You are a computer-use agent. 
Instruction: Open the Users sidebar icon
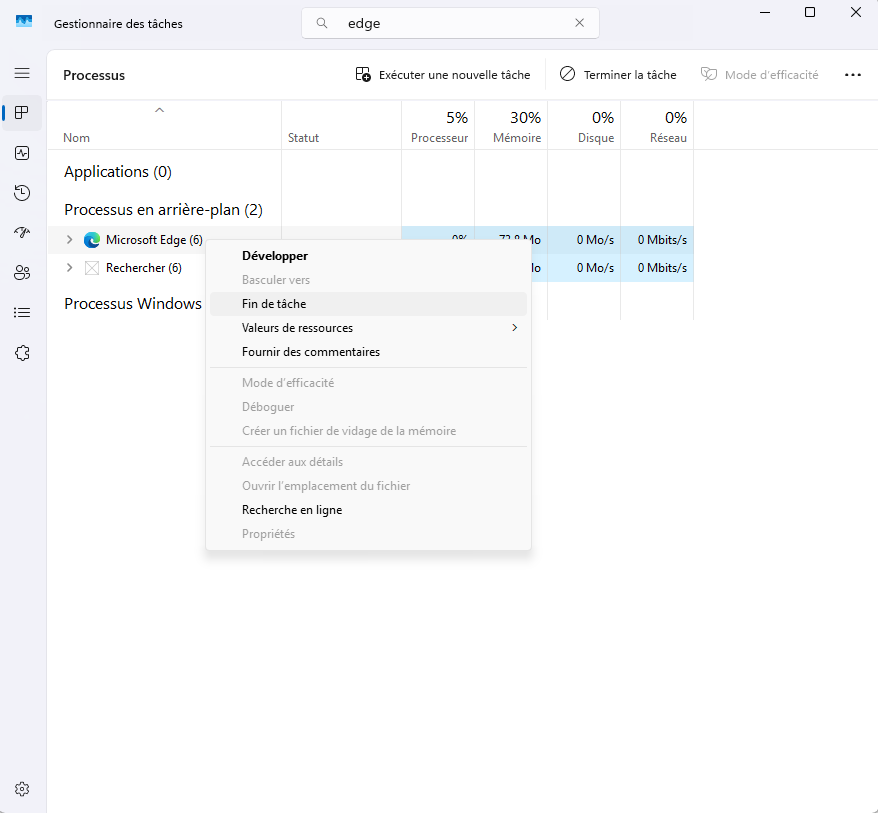click(22, 273)
